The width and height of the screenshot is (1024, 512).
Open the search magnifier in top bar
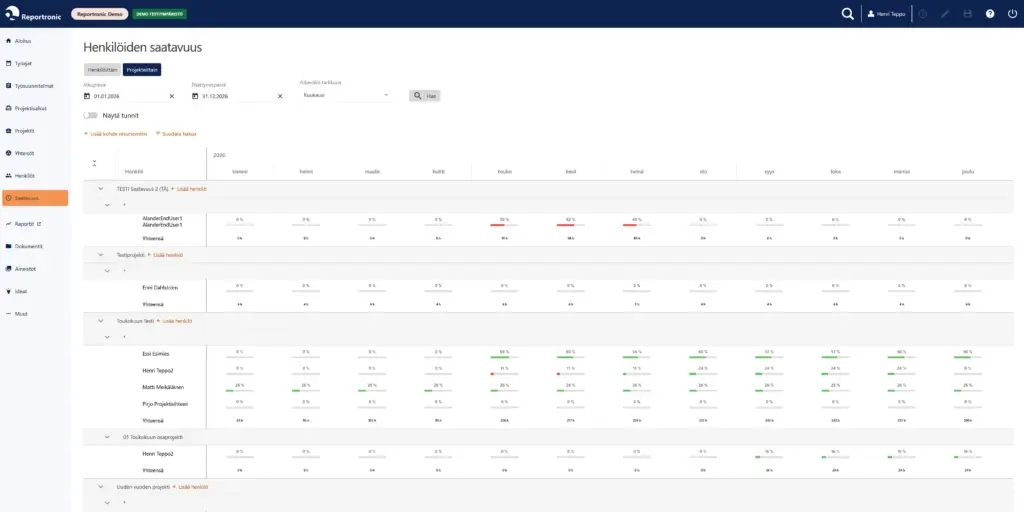click(x=847, y=14)
